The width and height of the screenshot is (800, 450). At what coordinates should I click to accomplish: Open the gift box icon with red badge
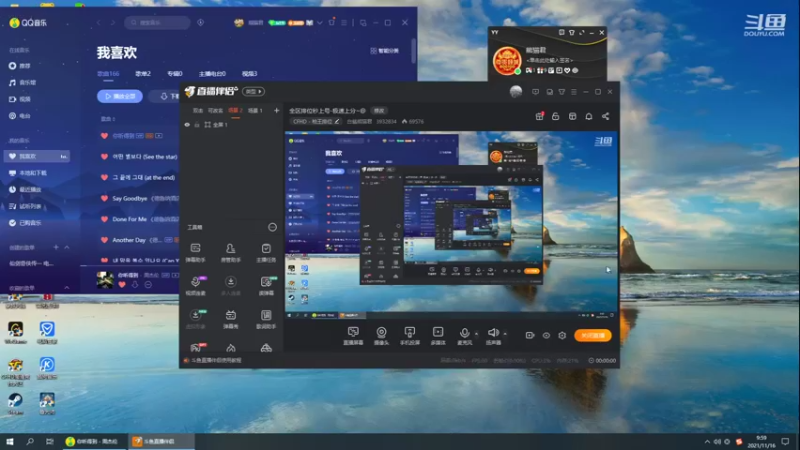[539, 116]
